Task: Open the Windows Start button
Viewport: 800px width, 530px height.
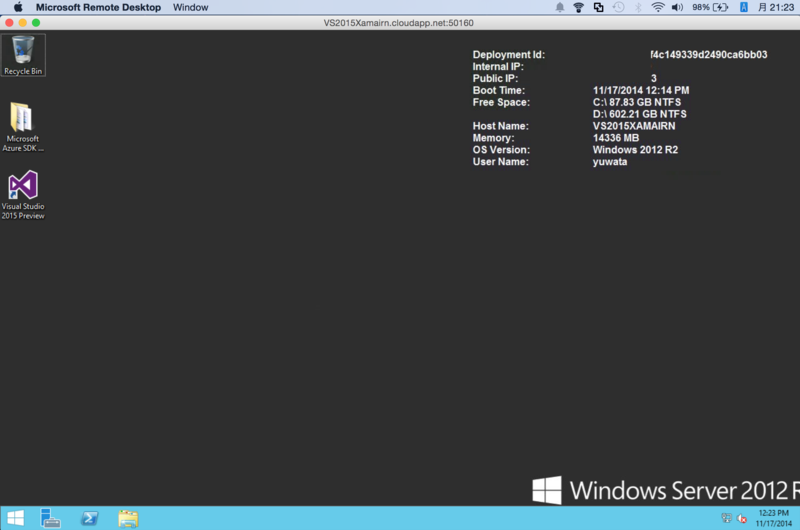Action: click(x=15, y=518)
